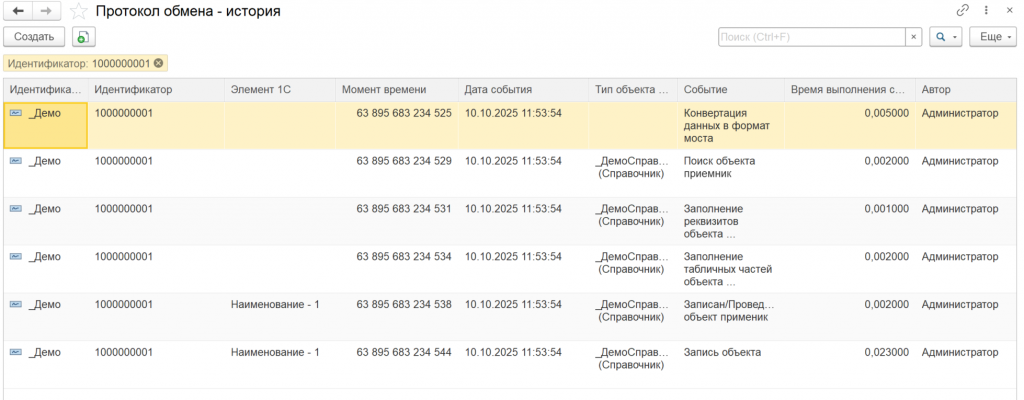Screen dimensions: 1024x400
Task: Focus the Поиск (Ctrl+F) search field
Action: coord(811,37)
